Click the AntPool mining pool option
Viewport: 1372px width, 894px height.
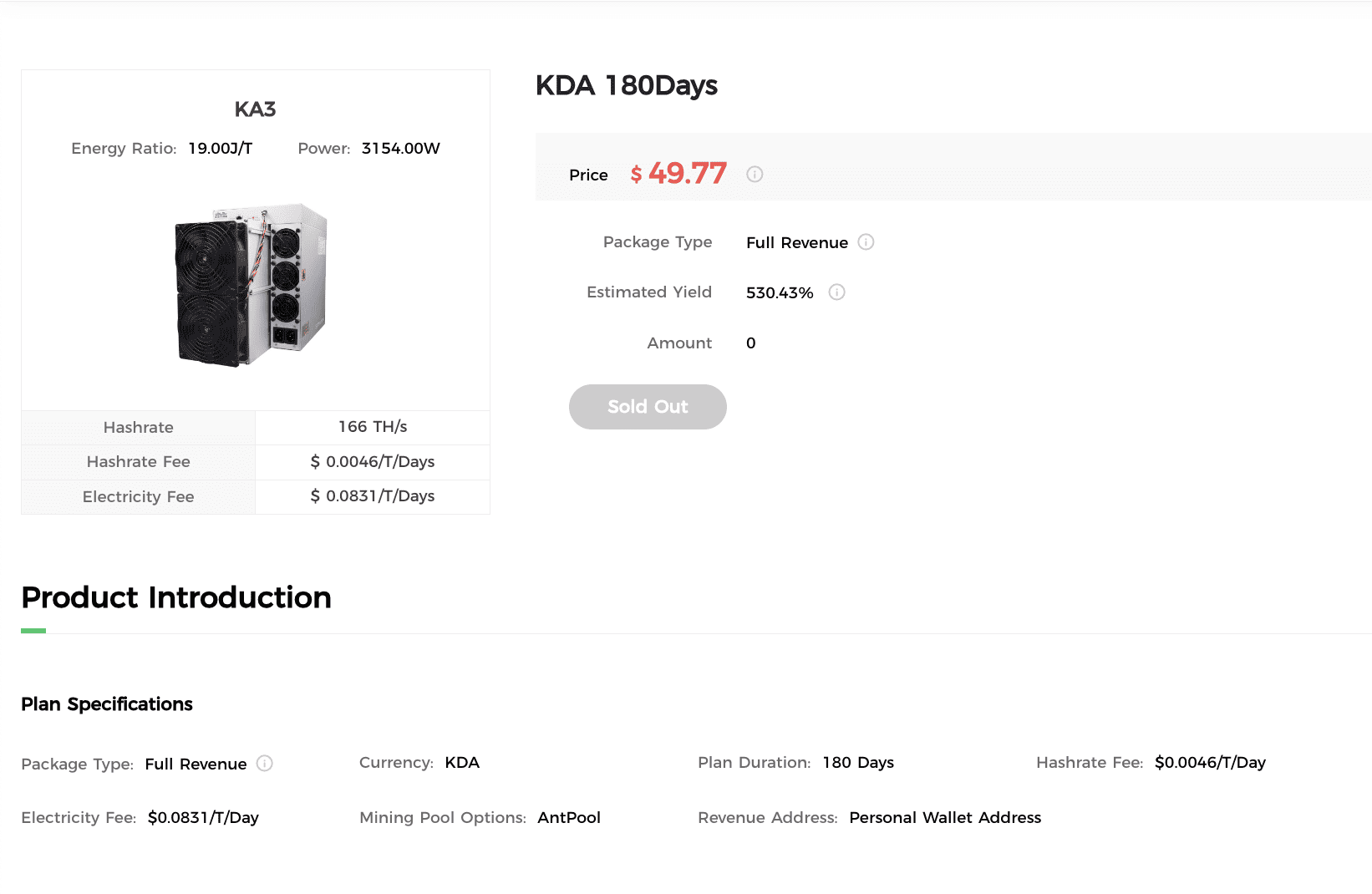point(569,818)
